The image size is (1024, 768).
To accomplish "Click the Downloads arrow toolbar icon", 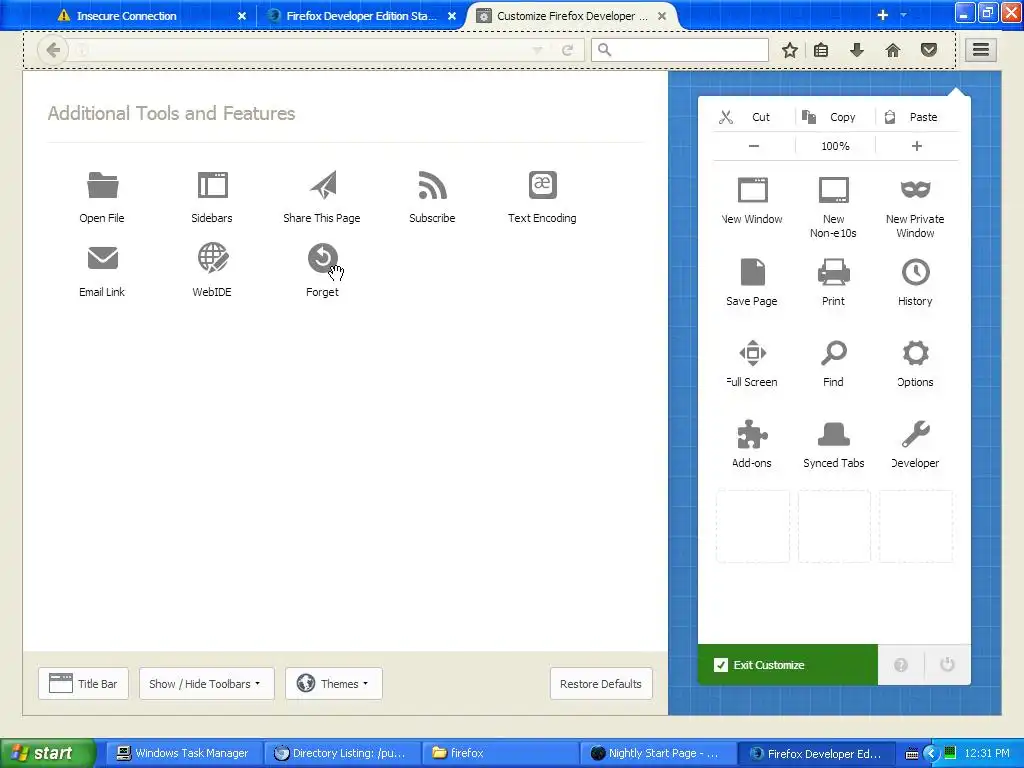I will [x=857, y=50].
